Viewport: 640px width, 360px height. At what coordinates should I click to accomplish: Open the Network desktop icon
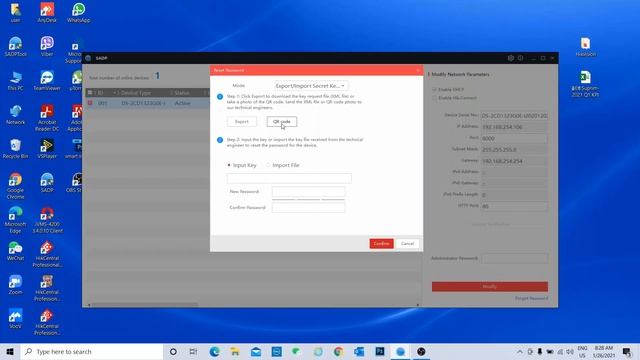(16, 114)
